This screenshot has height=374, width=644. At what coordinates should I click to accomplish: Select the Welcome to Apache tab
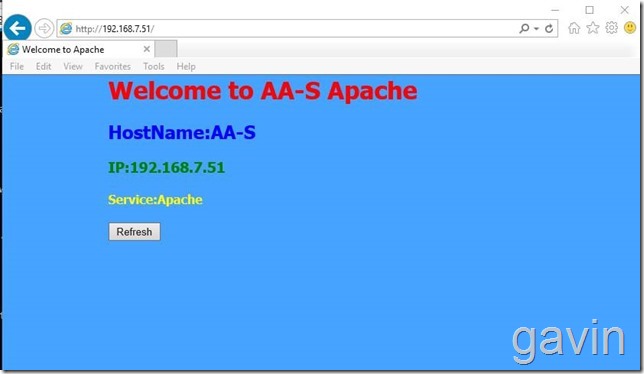click(78, 50)
